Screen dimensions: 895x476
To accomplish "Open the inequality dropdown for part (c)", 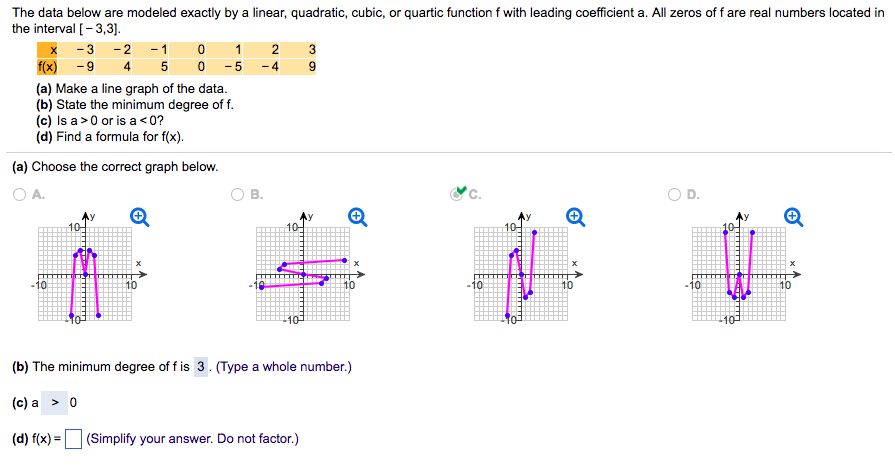I will point(55,403).
